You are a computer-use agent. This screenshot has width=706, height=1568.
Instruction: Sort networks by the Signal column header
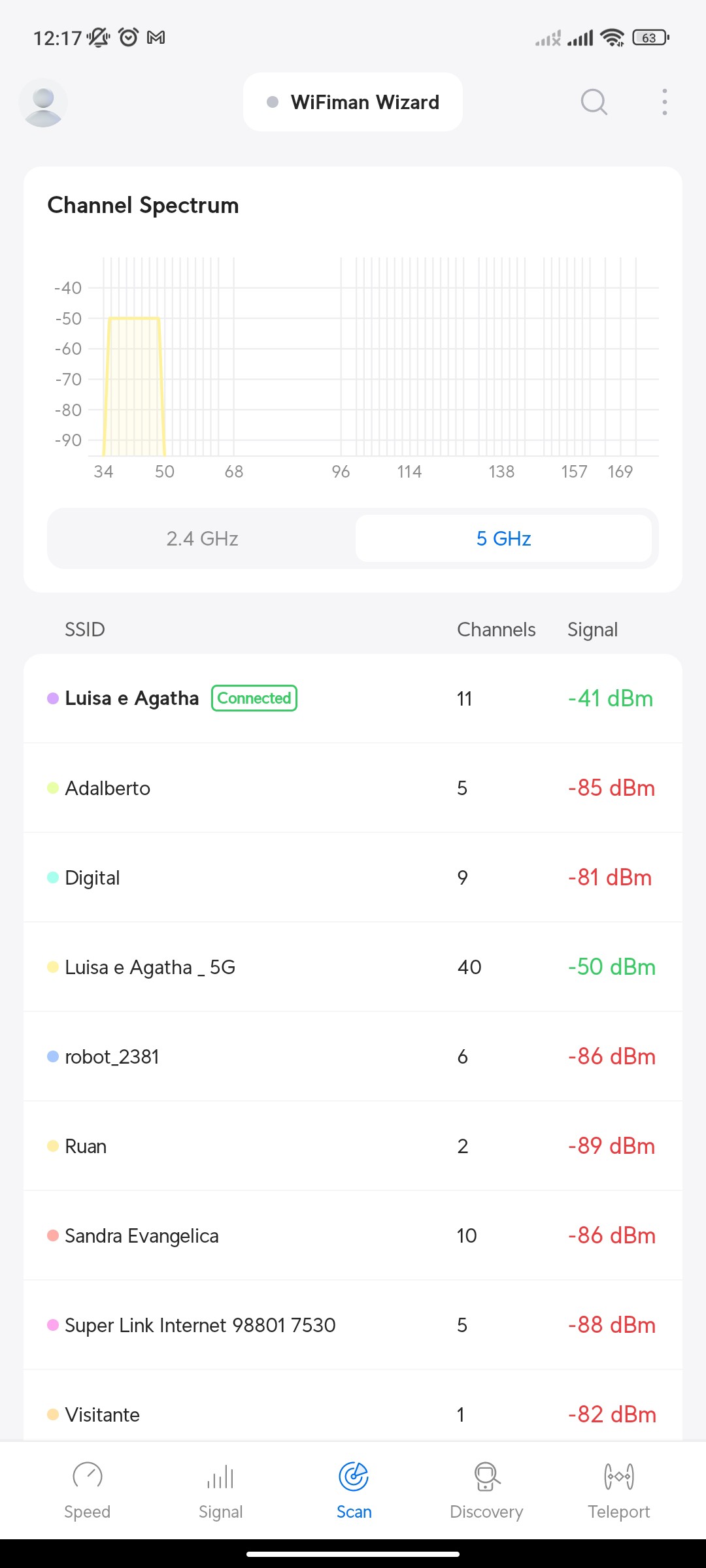point(592,629)
